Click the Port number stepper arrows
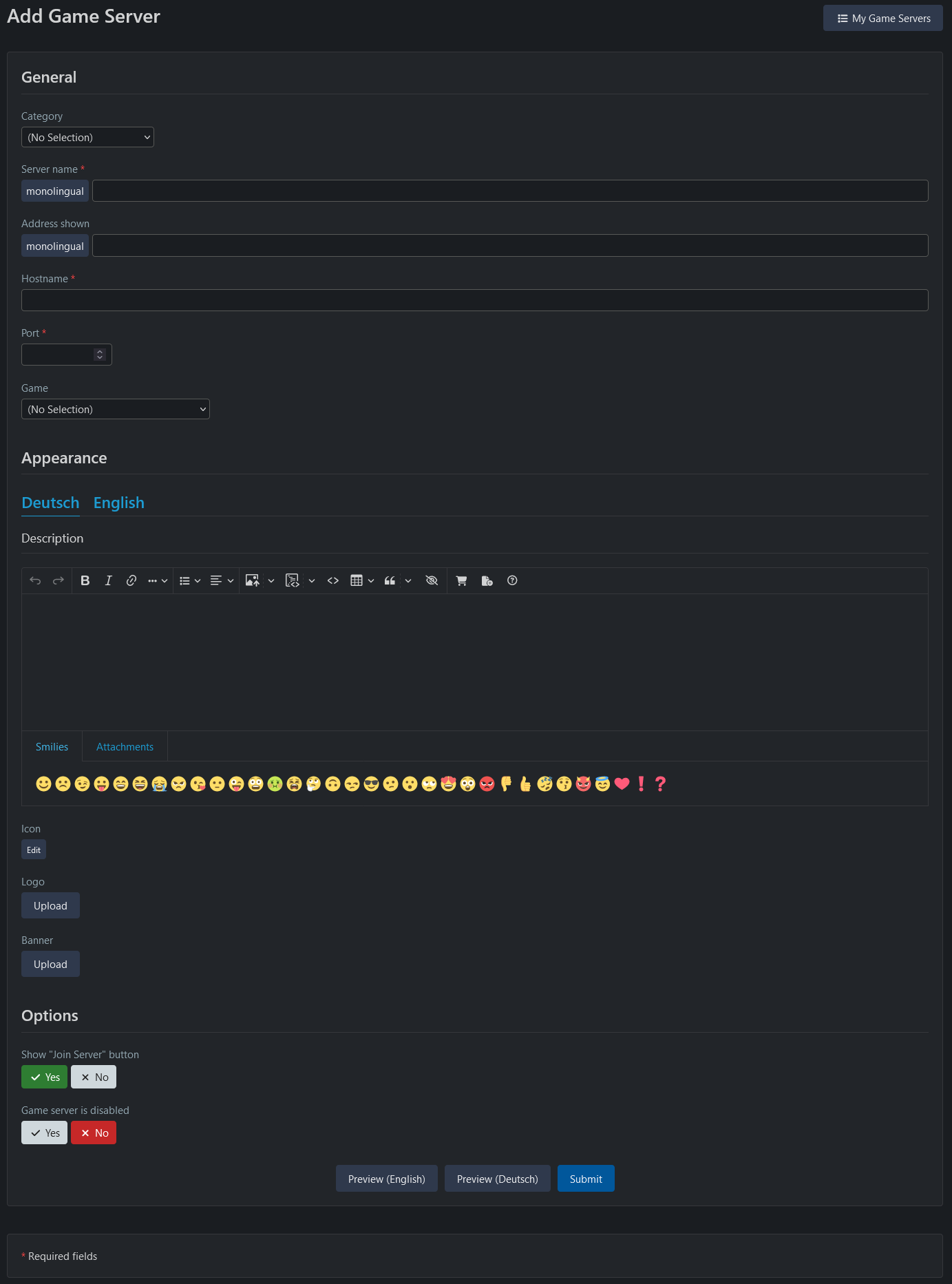 tap(100, 354)
